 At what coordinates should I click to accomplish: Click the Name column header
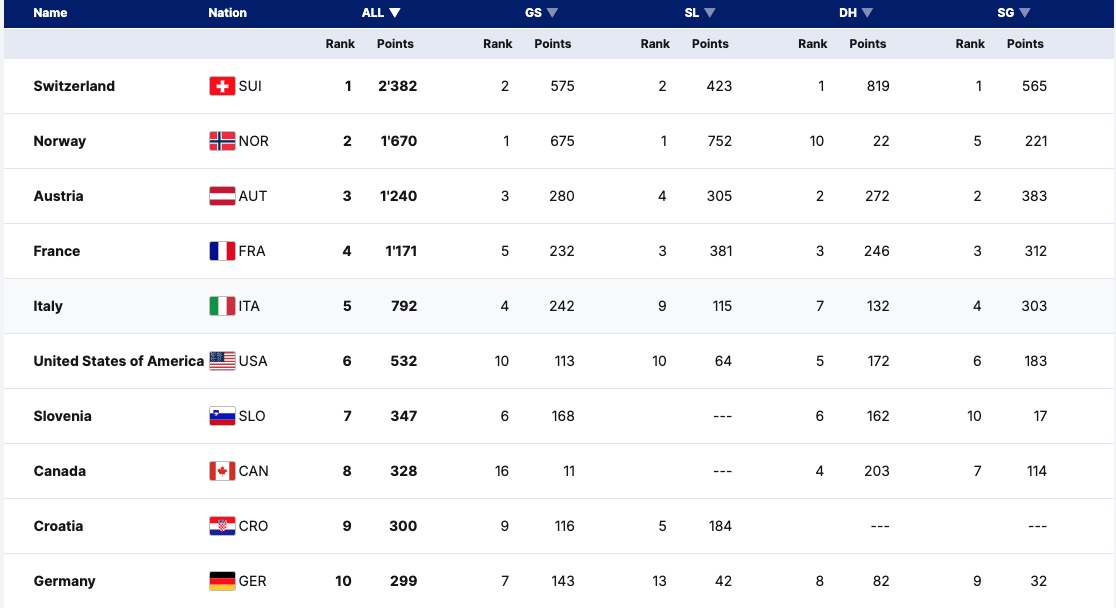(x=50, y=13)
